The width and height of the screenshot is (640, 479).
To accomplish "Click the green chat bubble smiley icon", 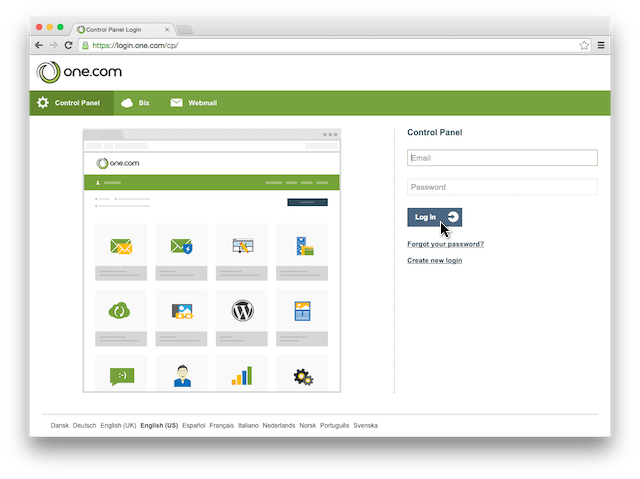I will point(122,376).
